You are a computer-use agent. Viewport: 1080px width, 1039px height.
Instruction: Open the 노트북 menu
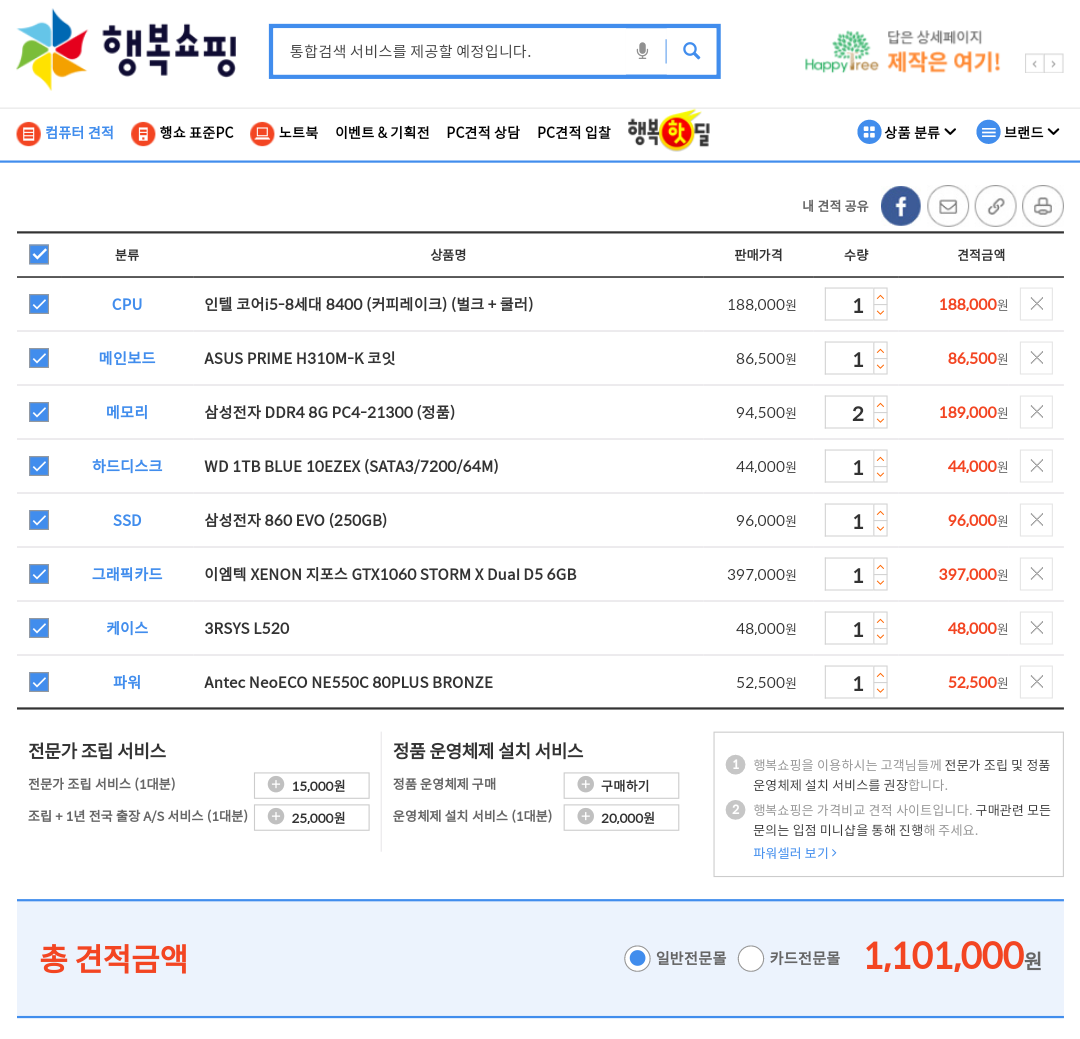click(284, 132)
